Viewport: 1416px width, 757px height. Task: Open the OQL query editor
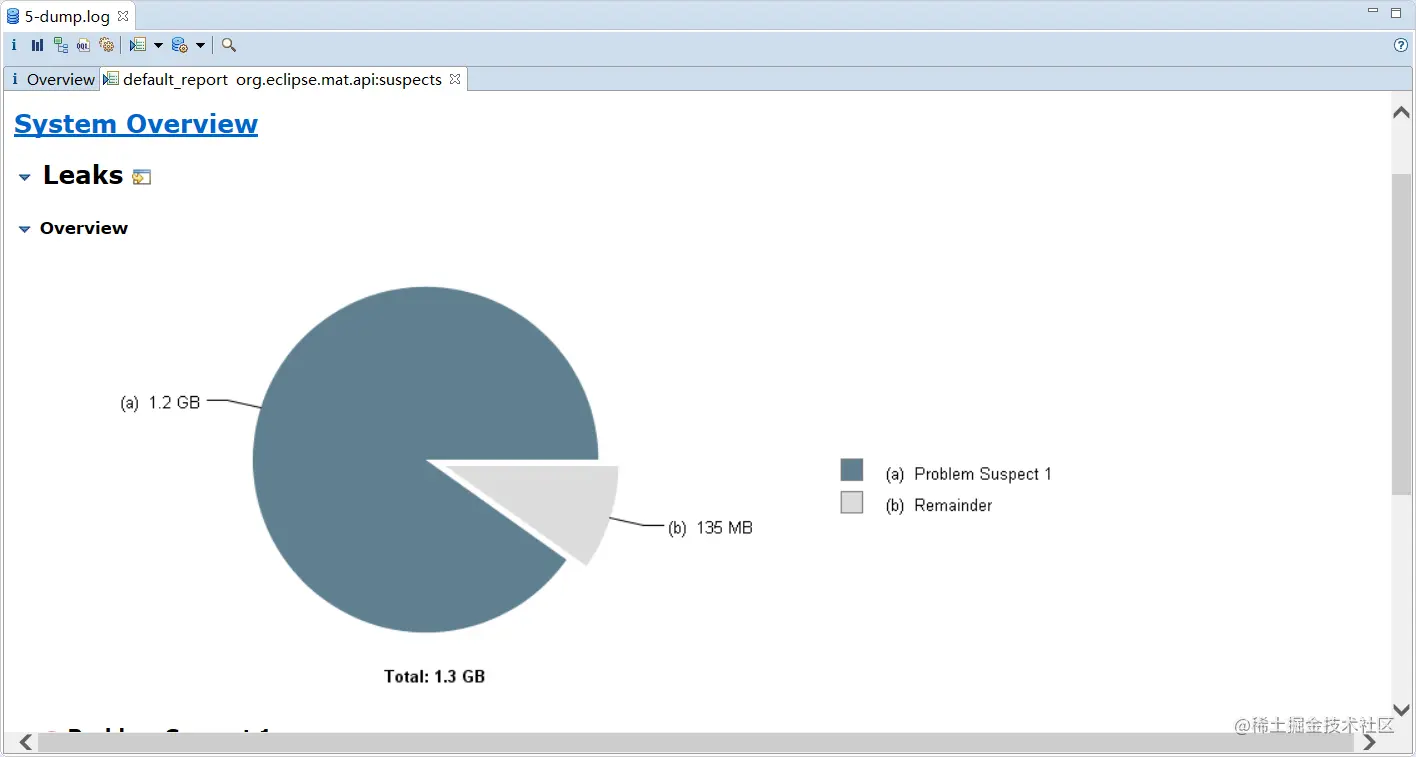(84, 45)
